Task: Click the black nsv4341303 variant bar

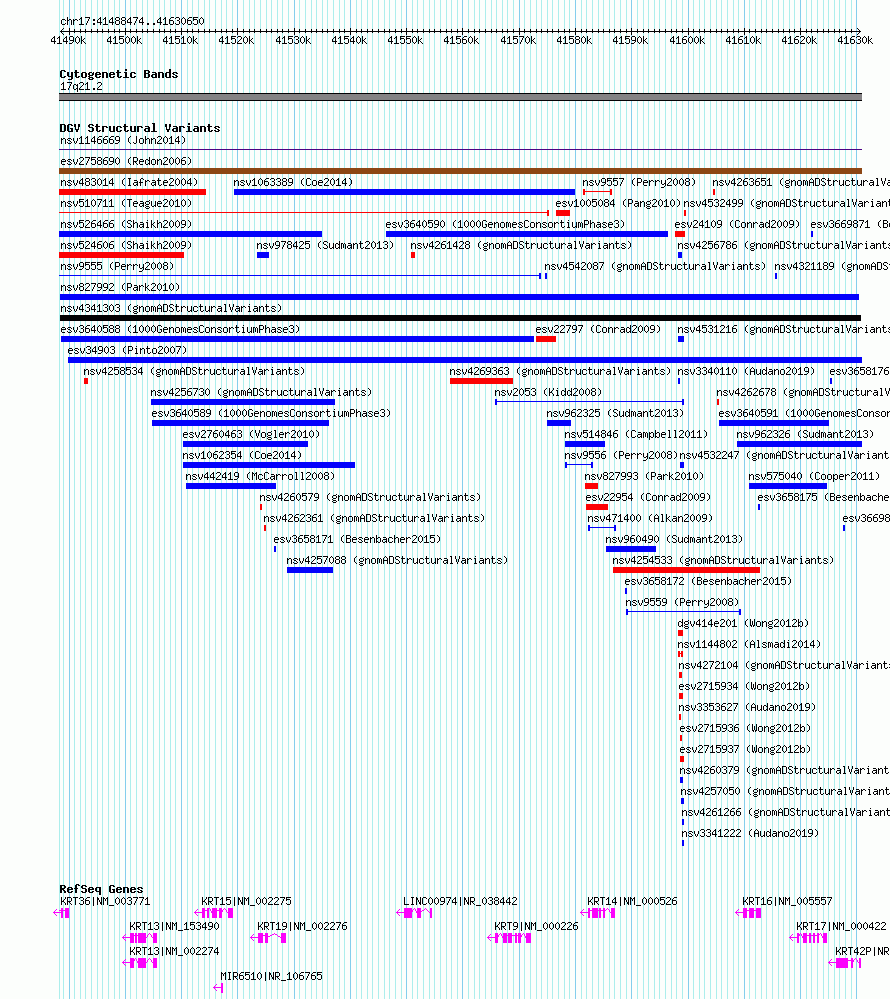Action: (x=460, y=318)
